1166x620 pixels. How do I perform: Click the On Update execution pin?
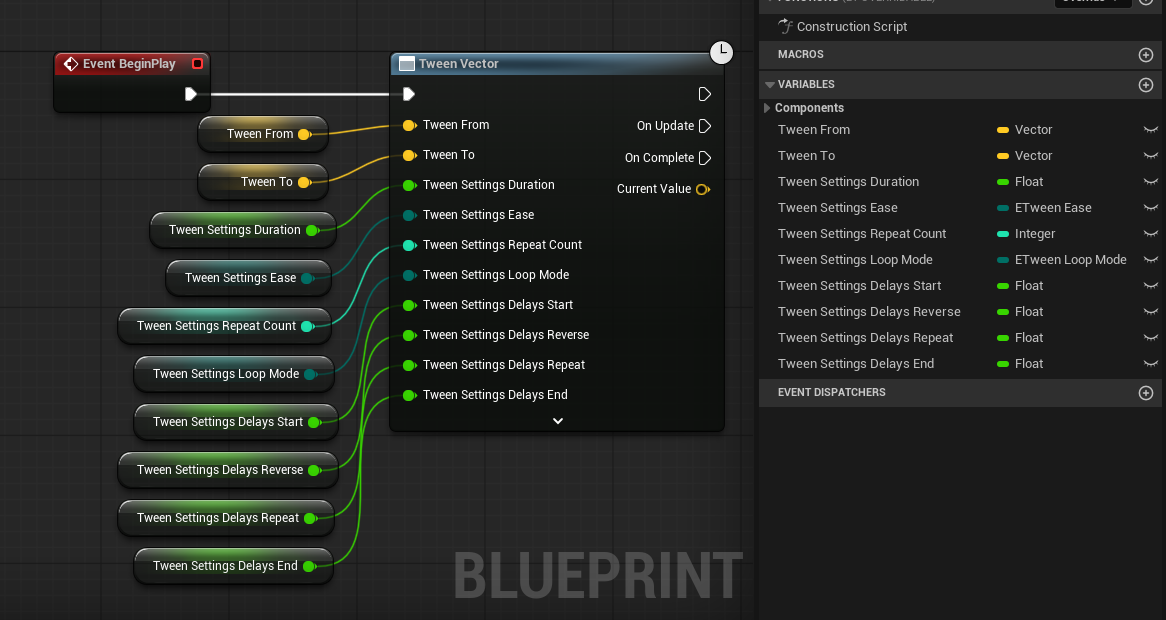point(705,126)
